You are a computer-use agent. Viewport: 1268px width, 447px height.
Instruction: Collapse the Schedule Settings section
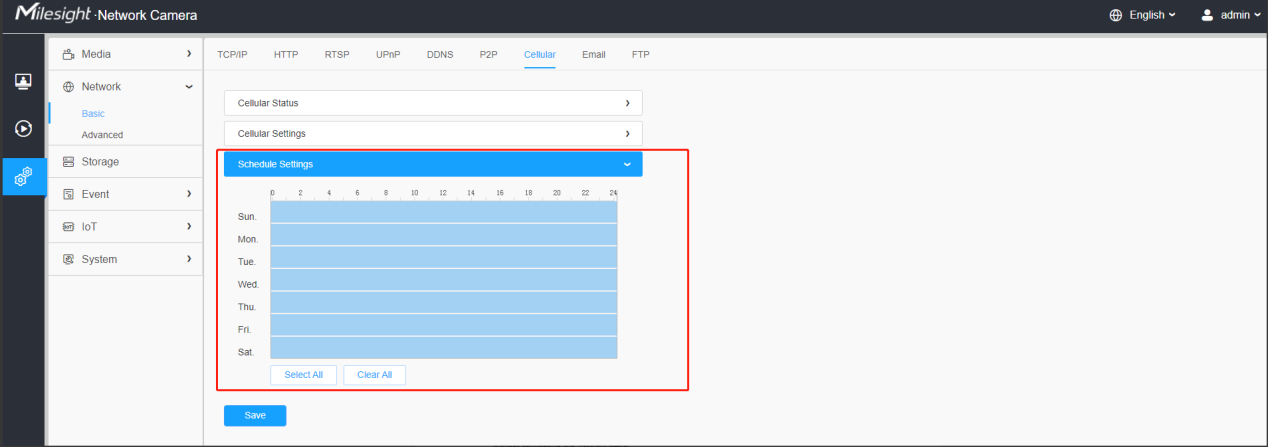(433, 164)
